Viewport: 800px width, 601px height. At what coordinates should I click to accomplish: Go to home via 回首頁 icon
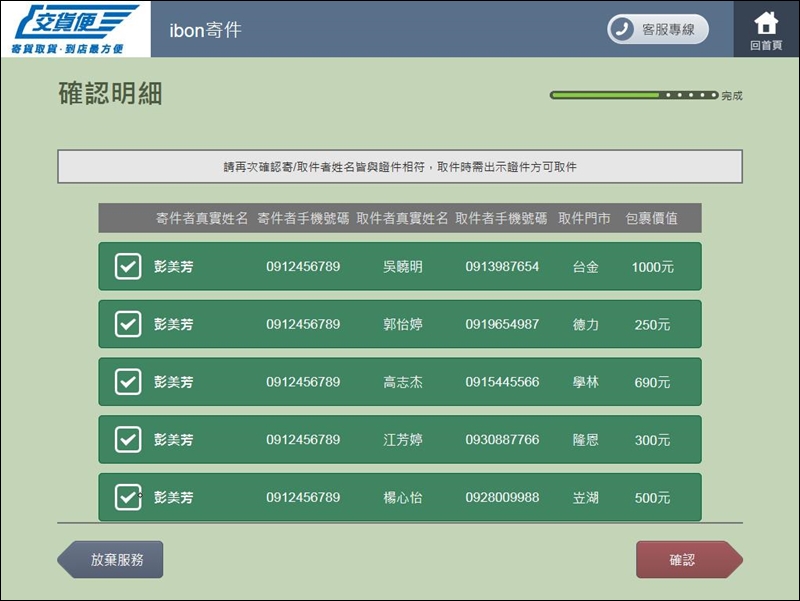coord(766,29)
